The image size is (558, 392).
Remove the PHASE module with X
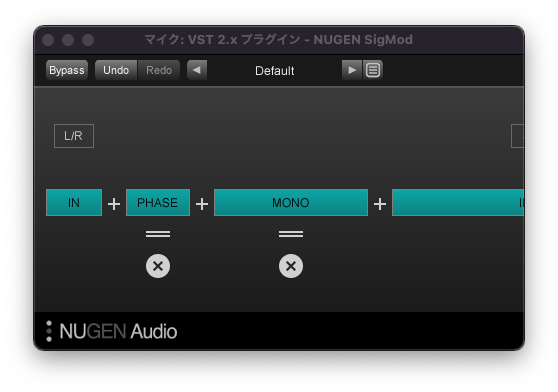[158, 266]
